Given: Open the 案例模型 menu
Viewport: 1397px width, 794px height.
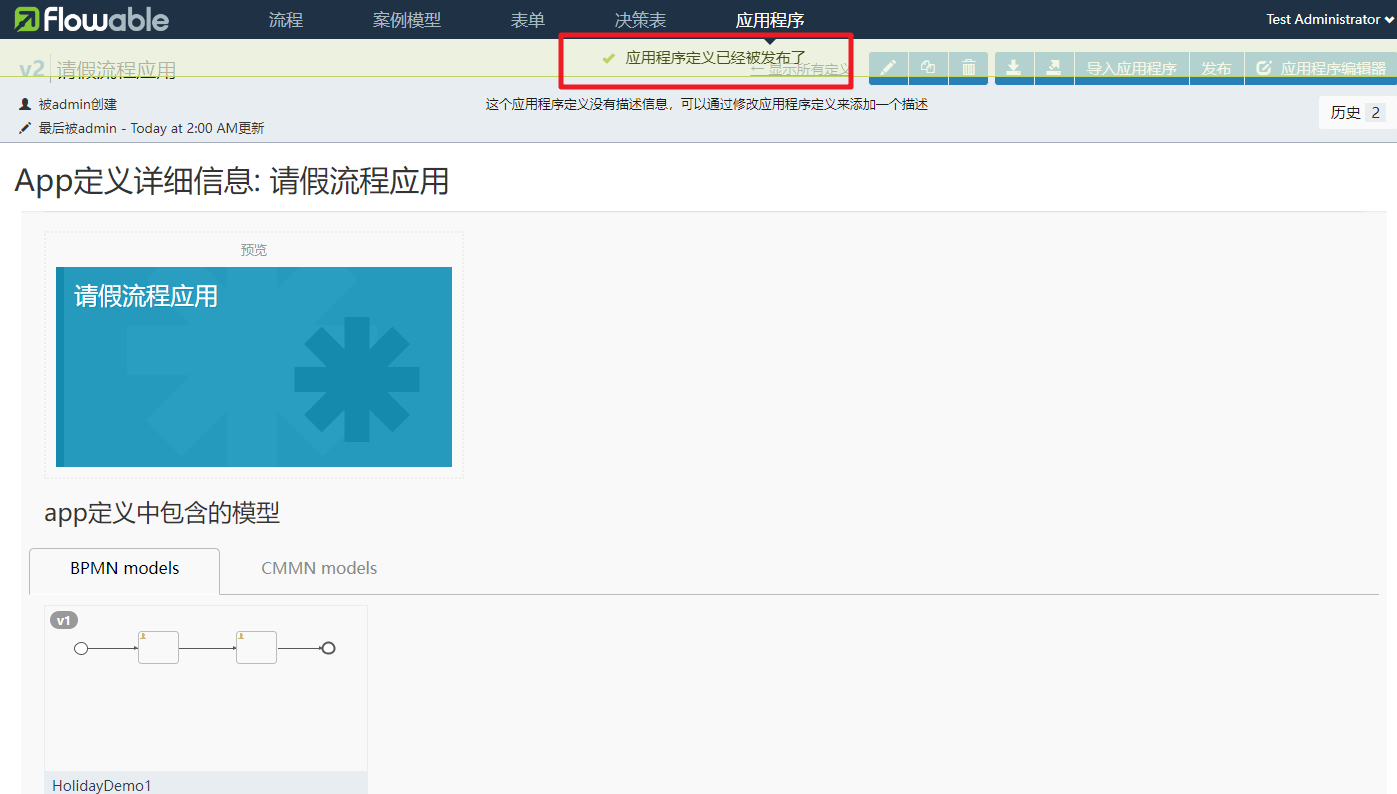Looking at the screenshot, I should click(x=407, y=20).
